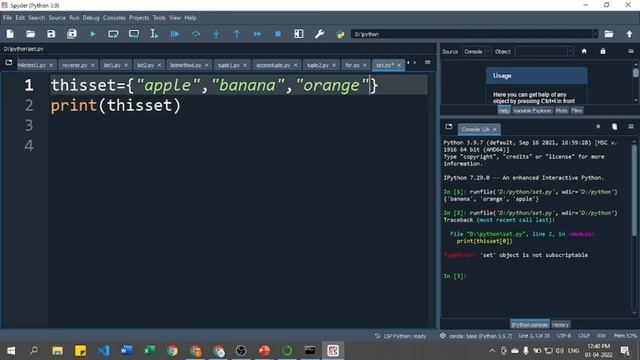Open file using the folder toolbar icon
640x360 pixels.
30,34
